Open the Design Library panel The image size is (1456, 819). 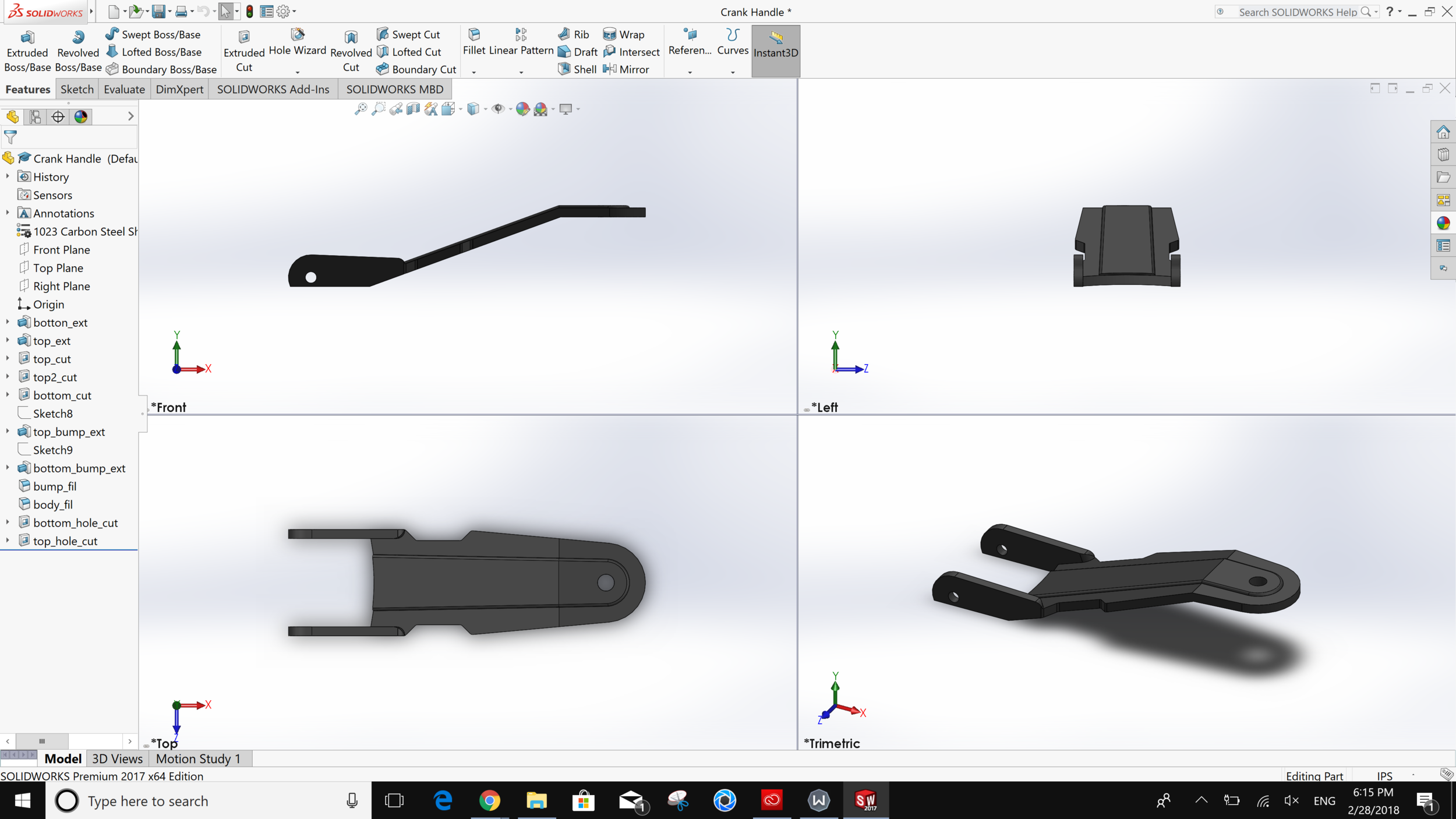(x=1443, y=153)
